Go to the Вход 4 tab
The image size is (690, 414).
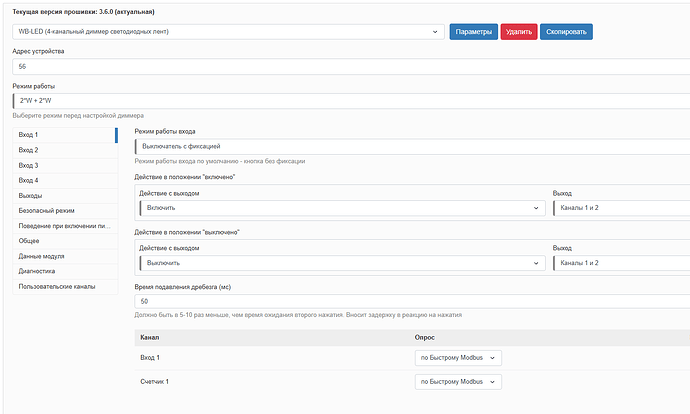coord(64,180)
